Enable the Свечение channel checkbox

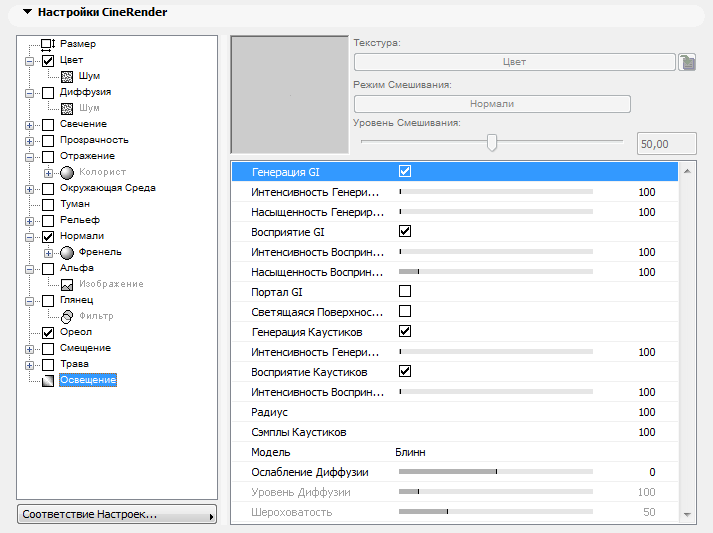point(48,125)
